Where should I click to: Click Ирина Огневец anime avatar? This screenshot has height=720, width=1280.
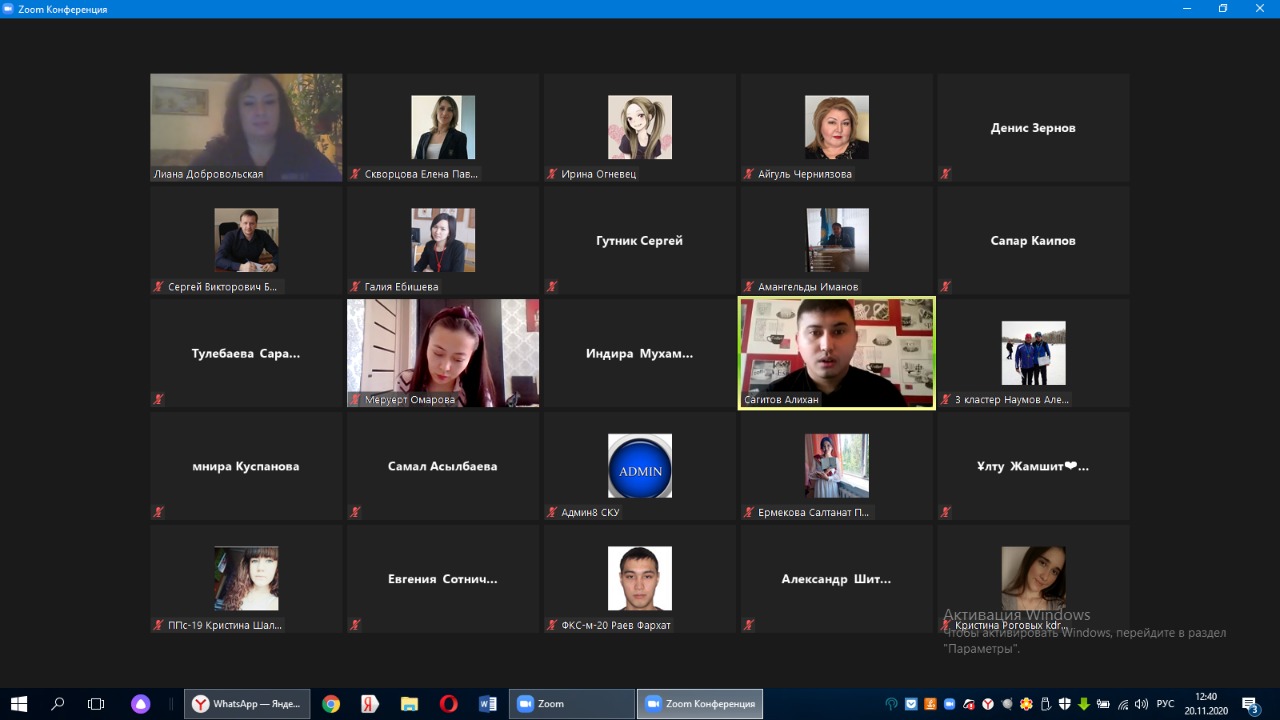640,127
